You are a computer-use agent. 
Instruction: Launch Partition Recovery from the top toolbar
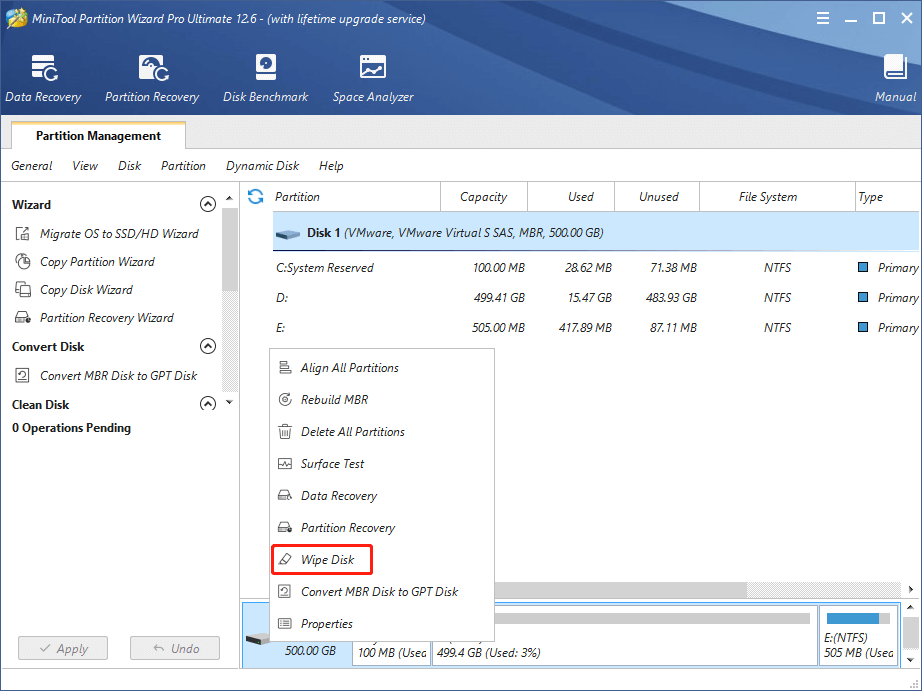[152, 79]
